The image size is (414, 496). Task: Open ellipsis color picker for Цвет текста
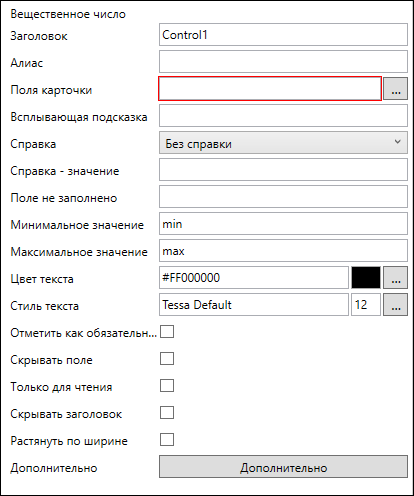(x=395, y=277)
